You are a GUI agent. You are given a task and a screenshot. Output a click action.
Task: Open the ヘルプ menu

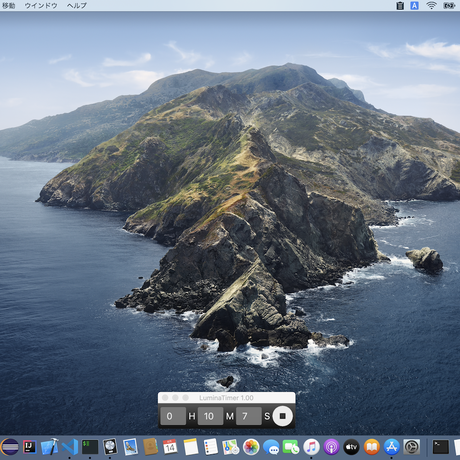point(77,5)
